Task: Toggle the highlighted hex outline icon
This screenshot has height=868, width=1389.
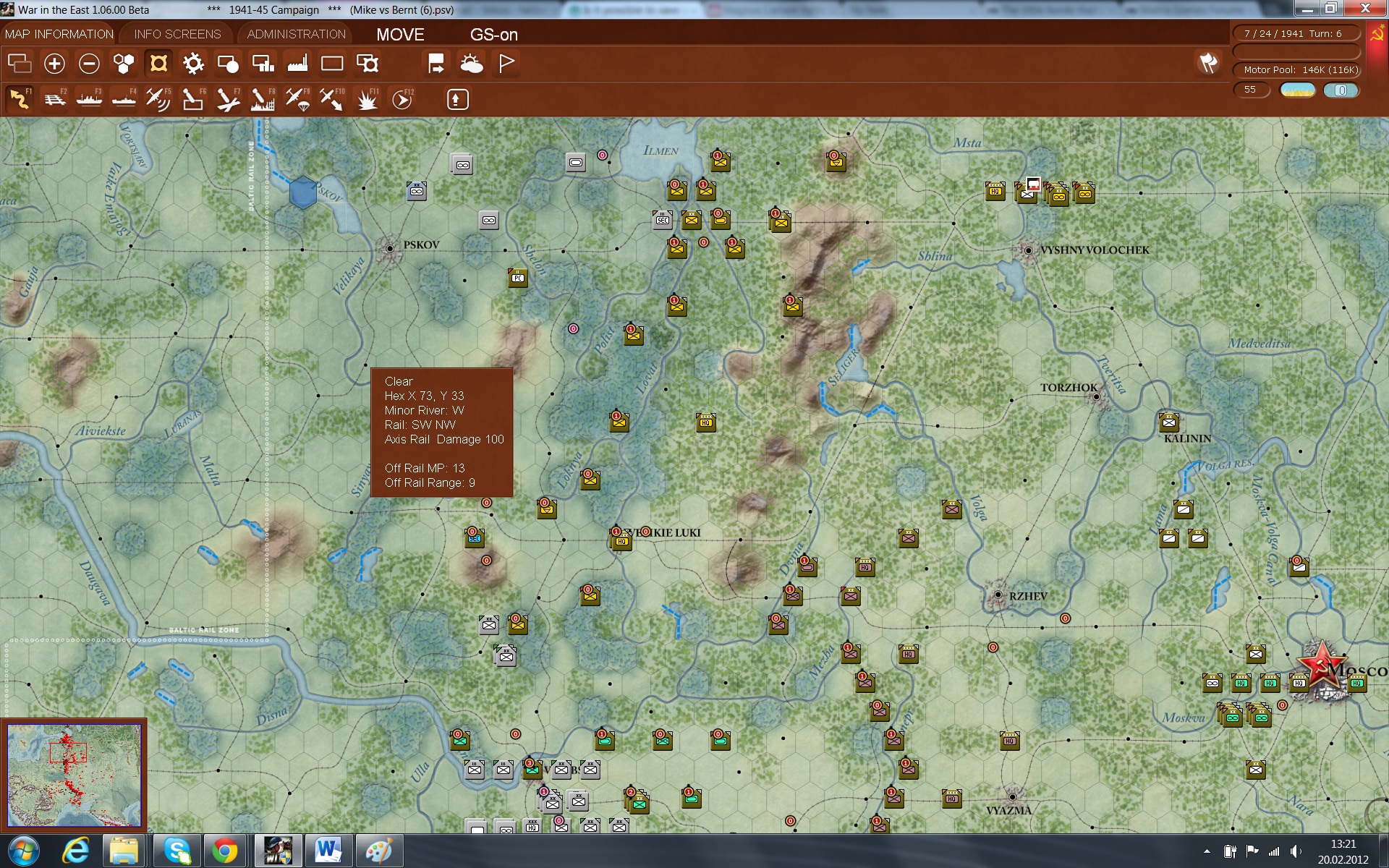Action: point(158,64)
